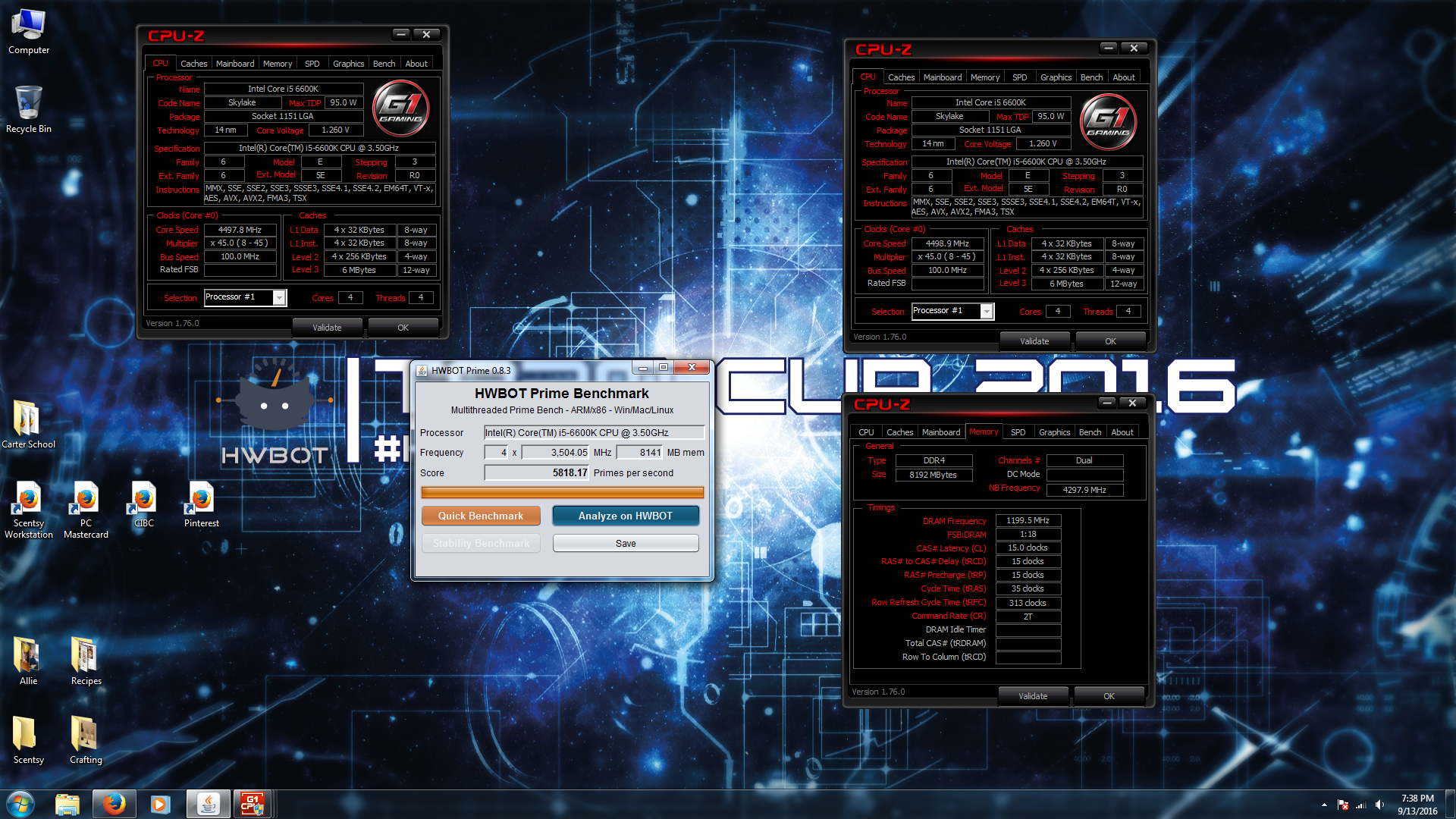Image resolution: width=1456 pixels, height=819 pixels.
Task: Open SPD tab in bottom-right CPU-Z
Action: click(x=1018, y=432)
